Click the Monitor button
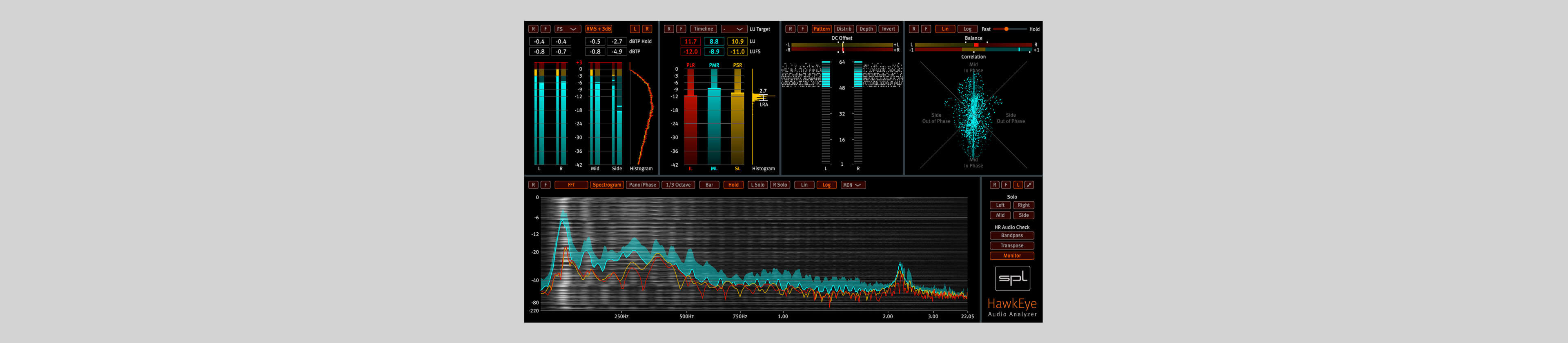The image size is (1568, 343). coord(1012,256)
